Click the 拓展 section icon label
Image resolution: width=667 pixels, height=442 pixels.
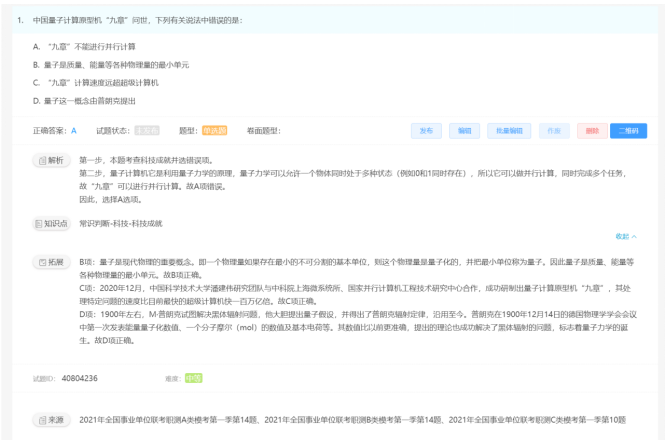(50, 262)
